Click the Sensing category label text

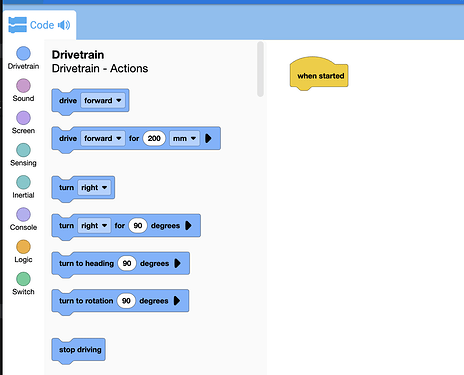pos(23,163)
